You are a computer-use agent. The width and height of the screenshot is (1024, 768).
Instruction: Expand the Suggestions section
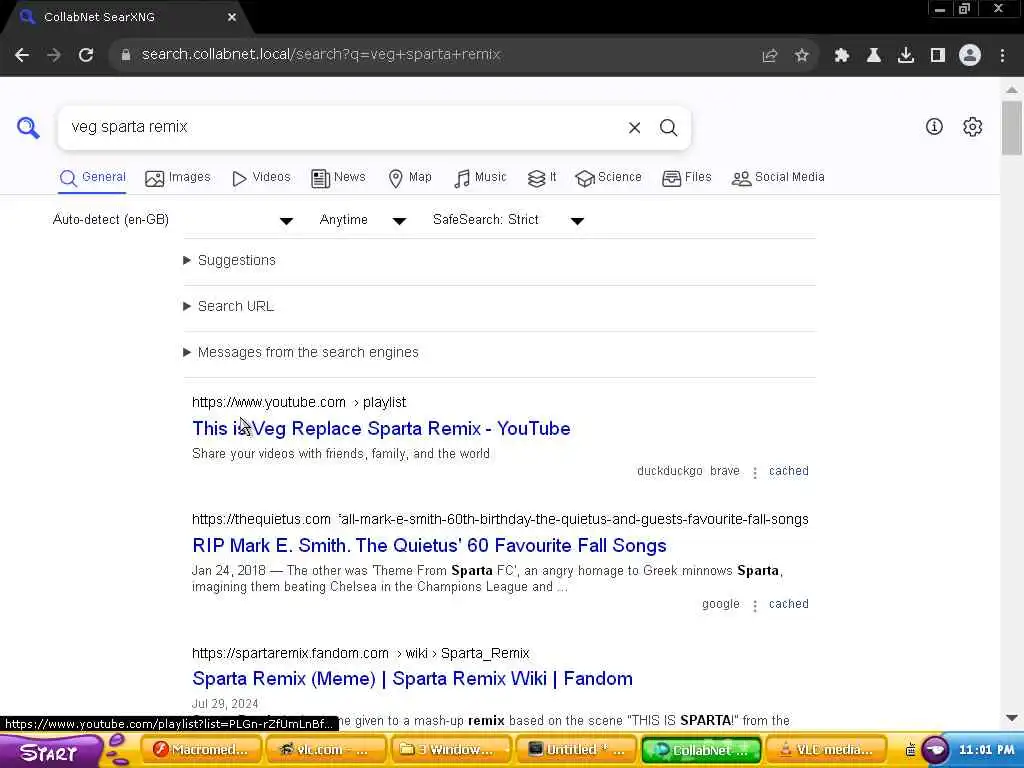coord(230,261)
